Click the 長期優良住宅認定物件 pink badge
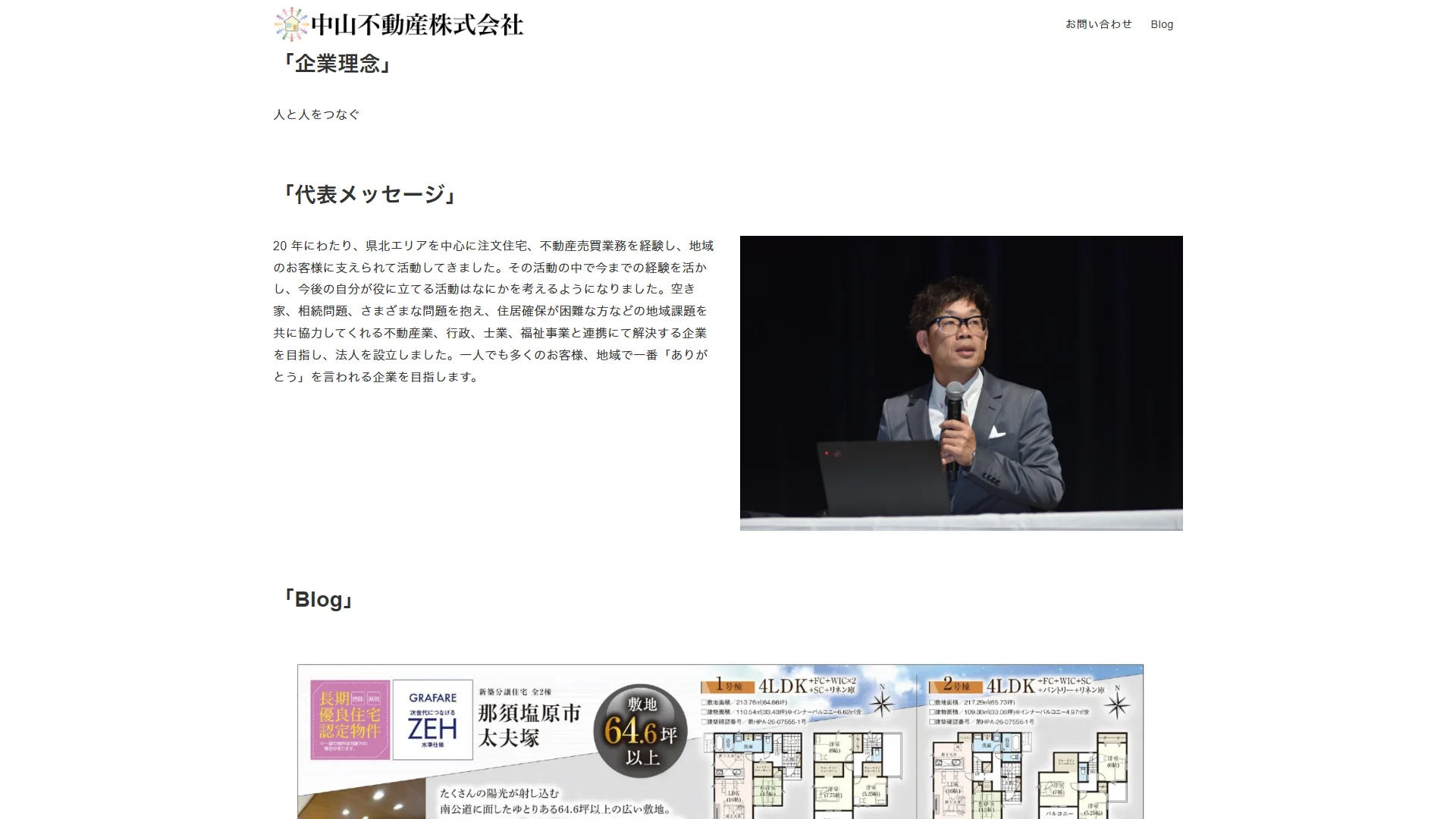The image size is (1456, 819). click(x=350, y=720)
